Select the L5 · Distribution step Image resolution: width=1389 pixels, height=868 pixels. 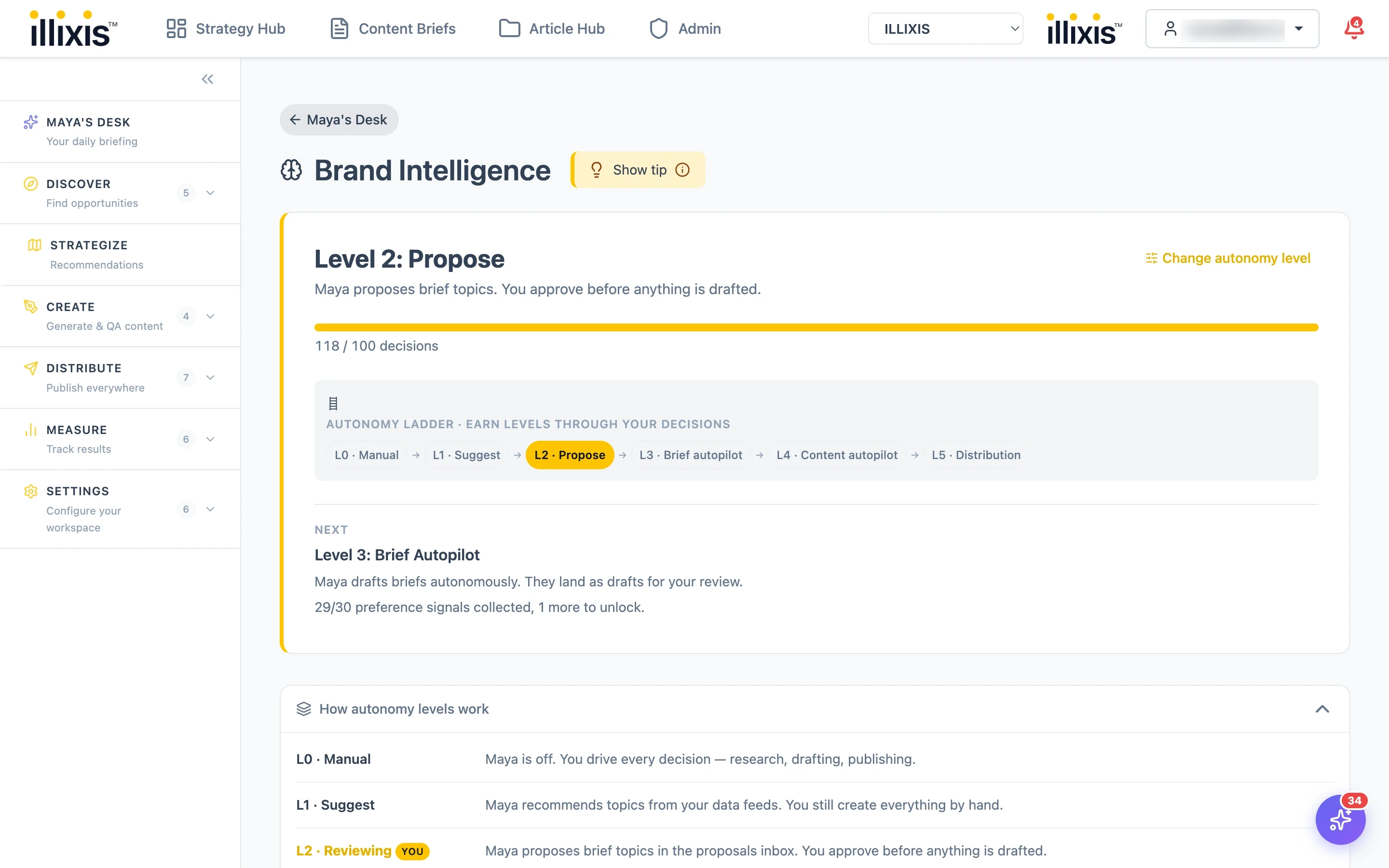tap(976, 455)
